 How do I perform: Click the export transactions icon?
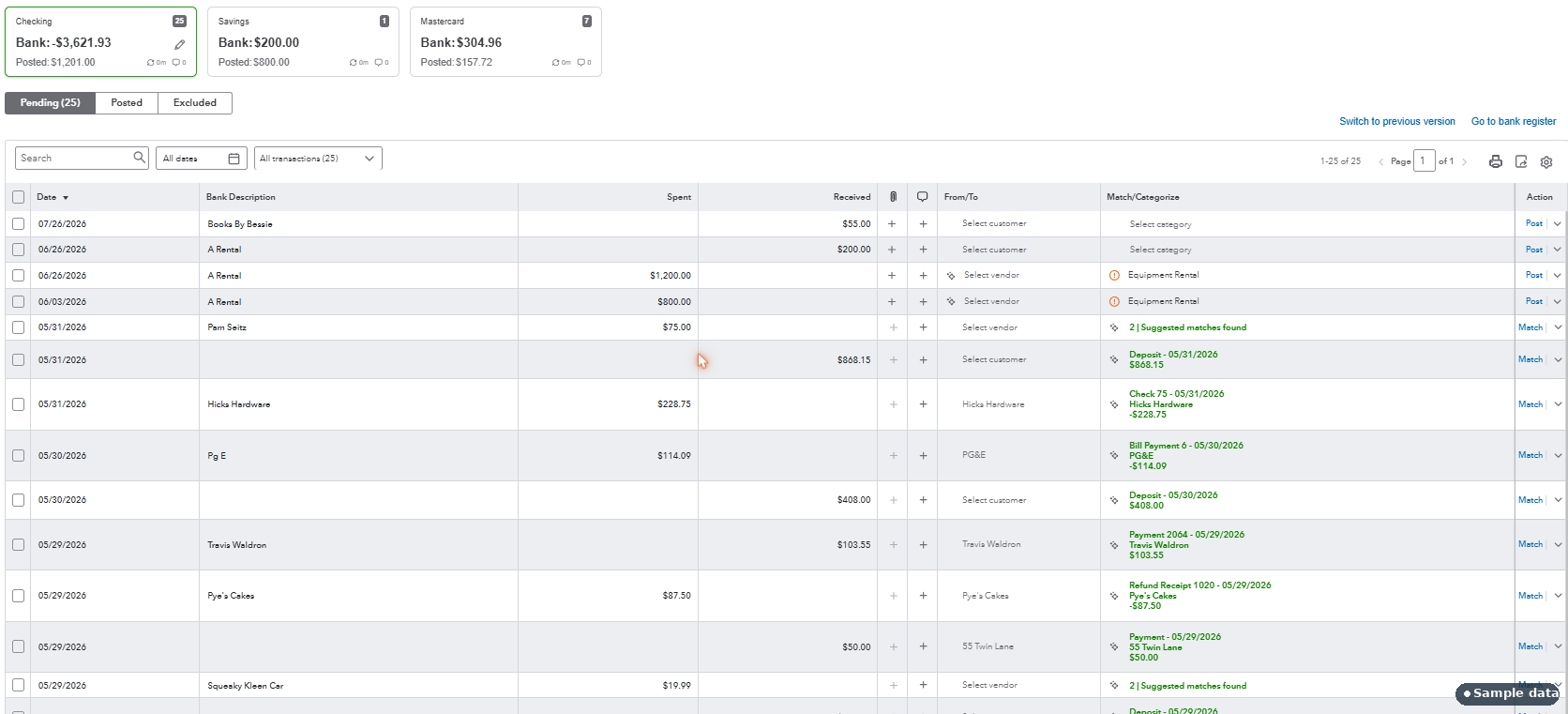coord(1521,161)
